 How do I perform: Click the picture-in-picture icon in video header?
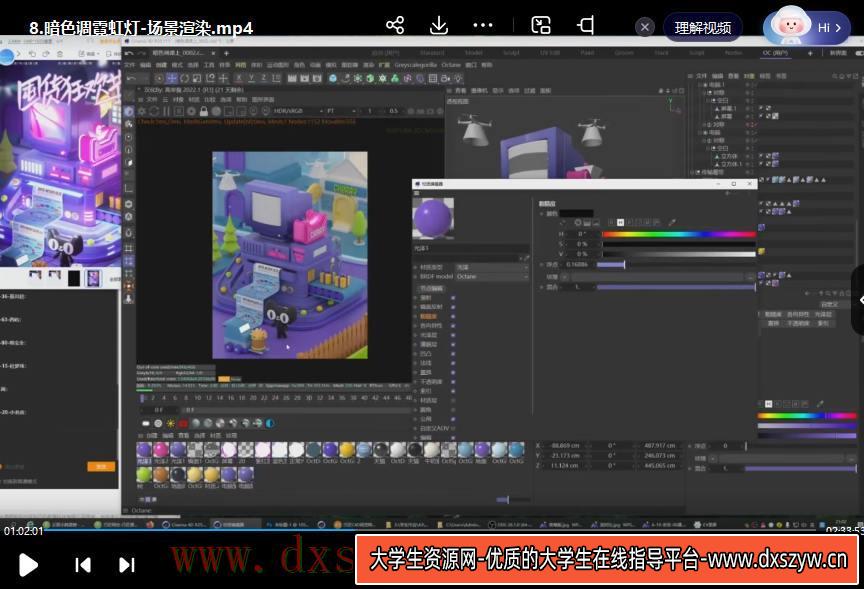[541, 25]
